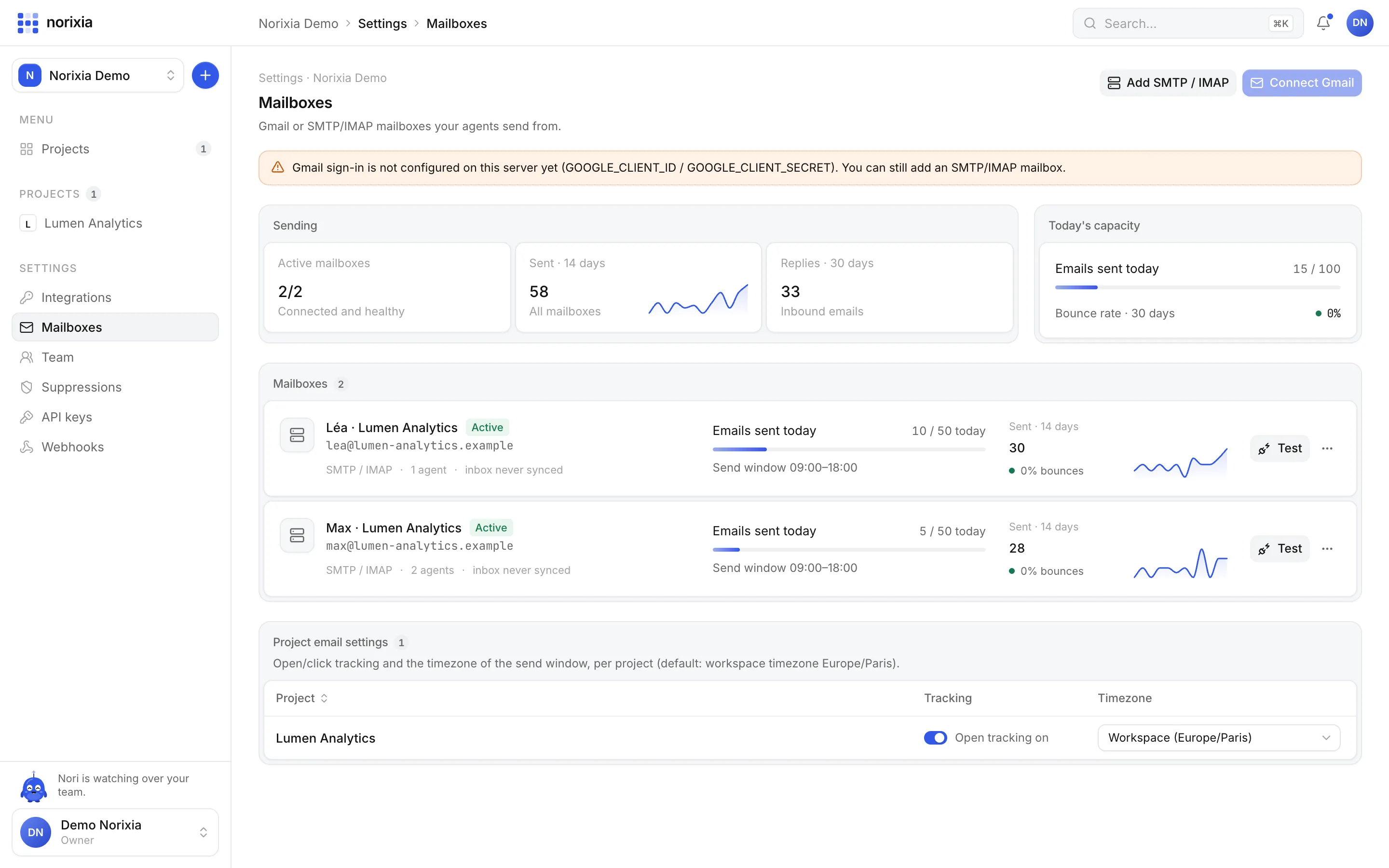Sort the table by Project column

point(301,698)
